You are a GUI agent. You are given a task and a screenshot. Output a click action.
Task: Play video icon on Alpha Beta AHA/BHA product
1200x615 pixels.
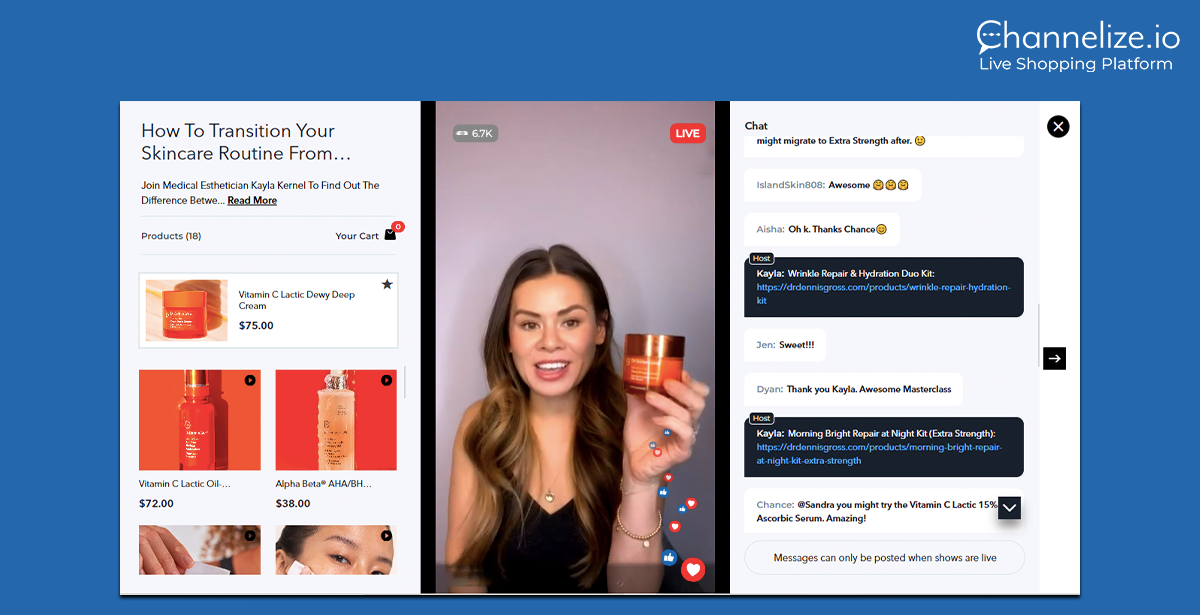386,380
